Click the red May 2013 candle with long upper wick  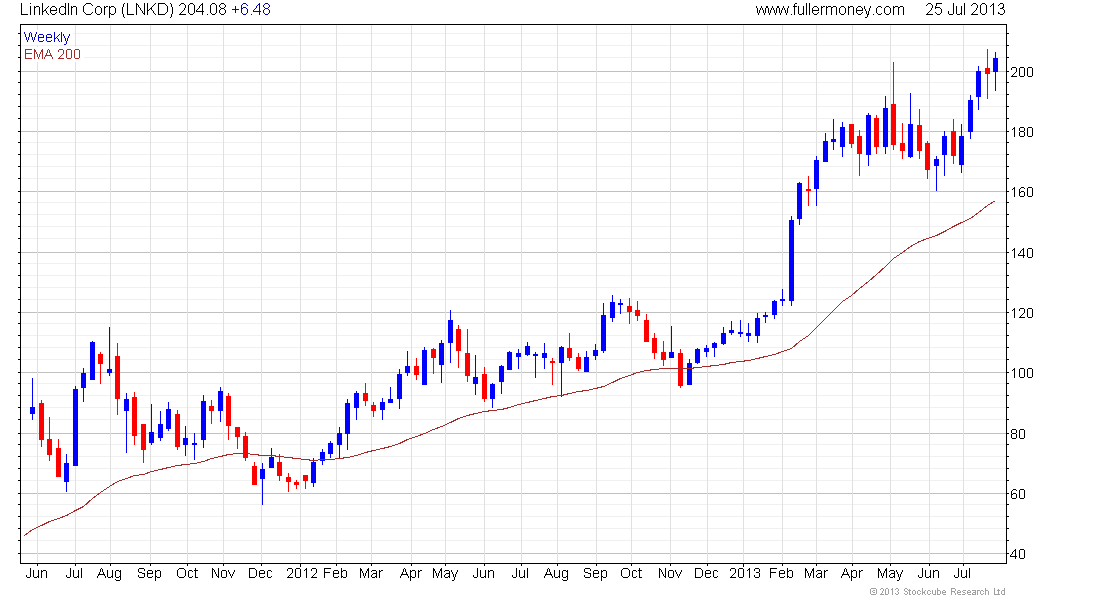click(x=893, y=125)
